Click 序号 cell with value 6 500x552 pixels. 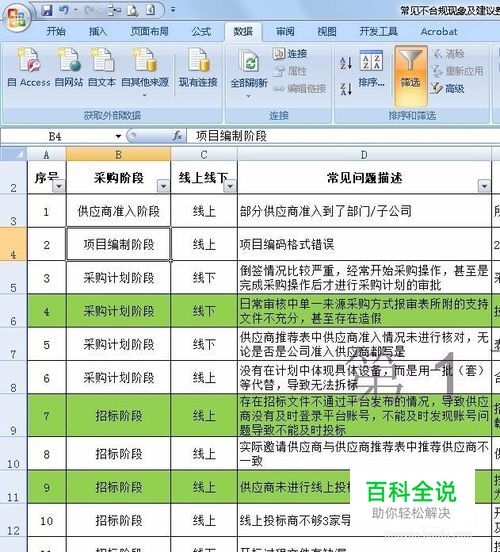tap(46, 378)
